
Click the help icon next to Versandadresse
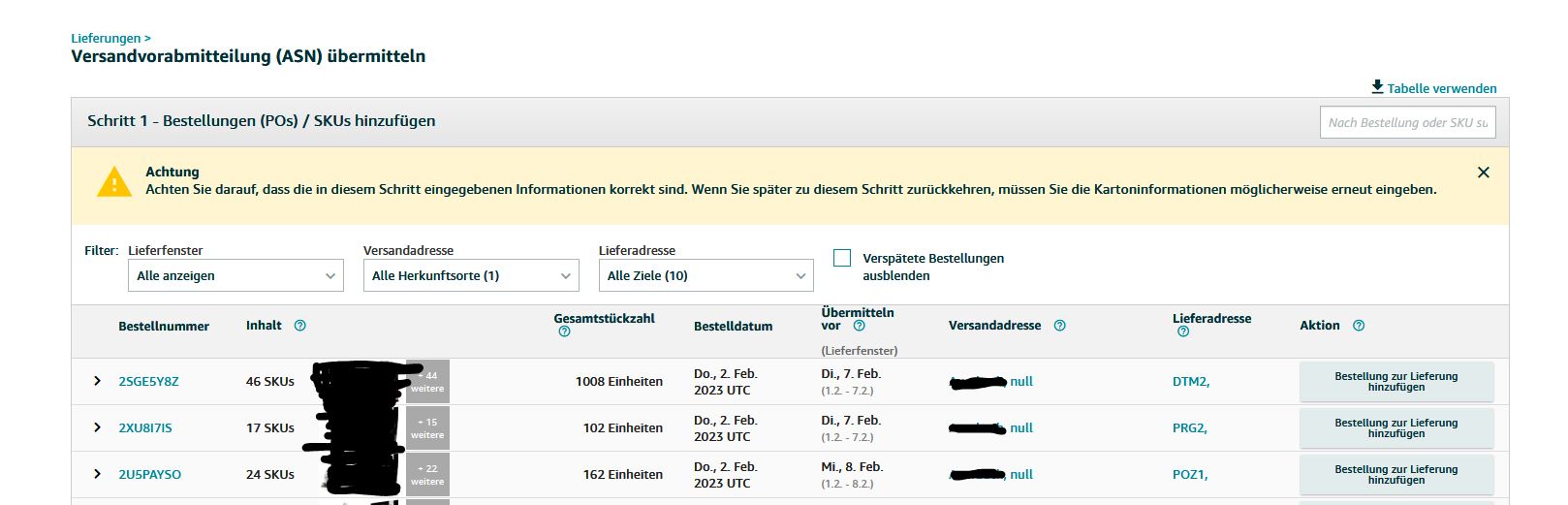click(x=1059, y=326)
